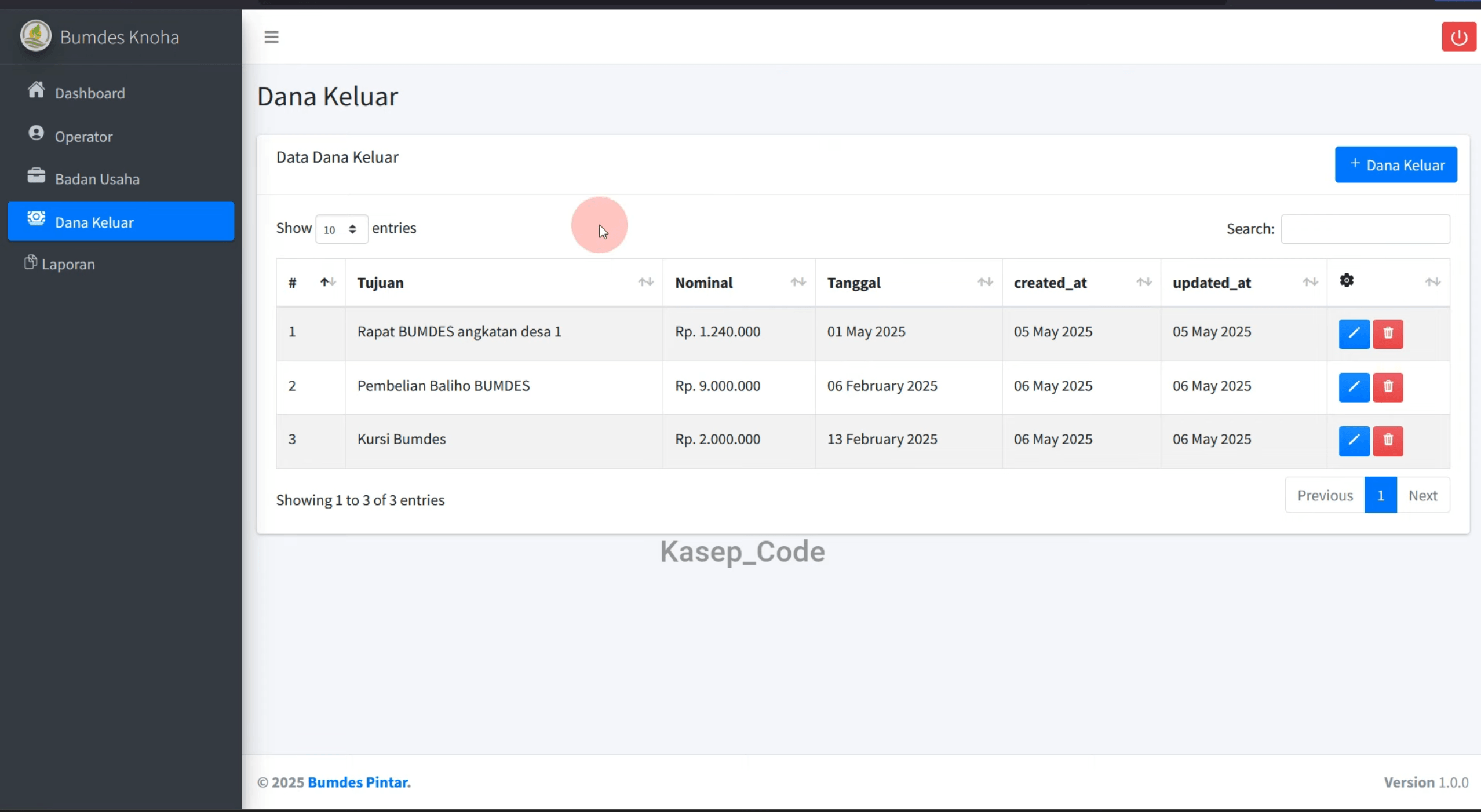Toggle the sidebar hamburger menu
The height and width of the screenshot is (812, 1481).
click(271, 37)
